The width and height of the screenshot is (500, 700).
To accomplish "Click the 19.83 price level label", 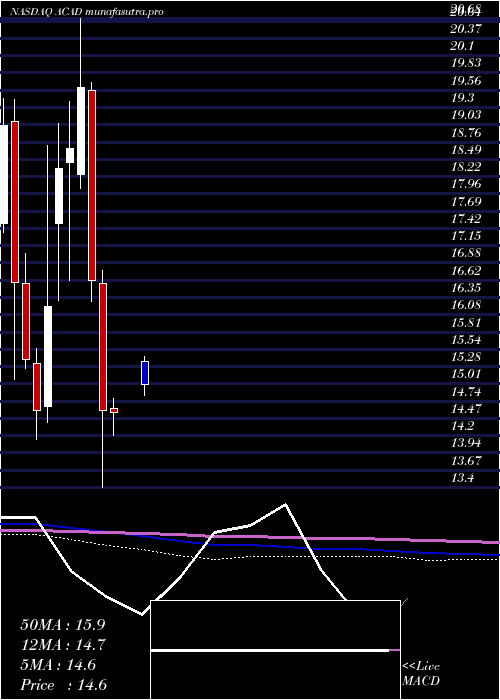I will (x=467, y=63).
